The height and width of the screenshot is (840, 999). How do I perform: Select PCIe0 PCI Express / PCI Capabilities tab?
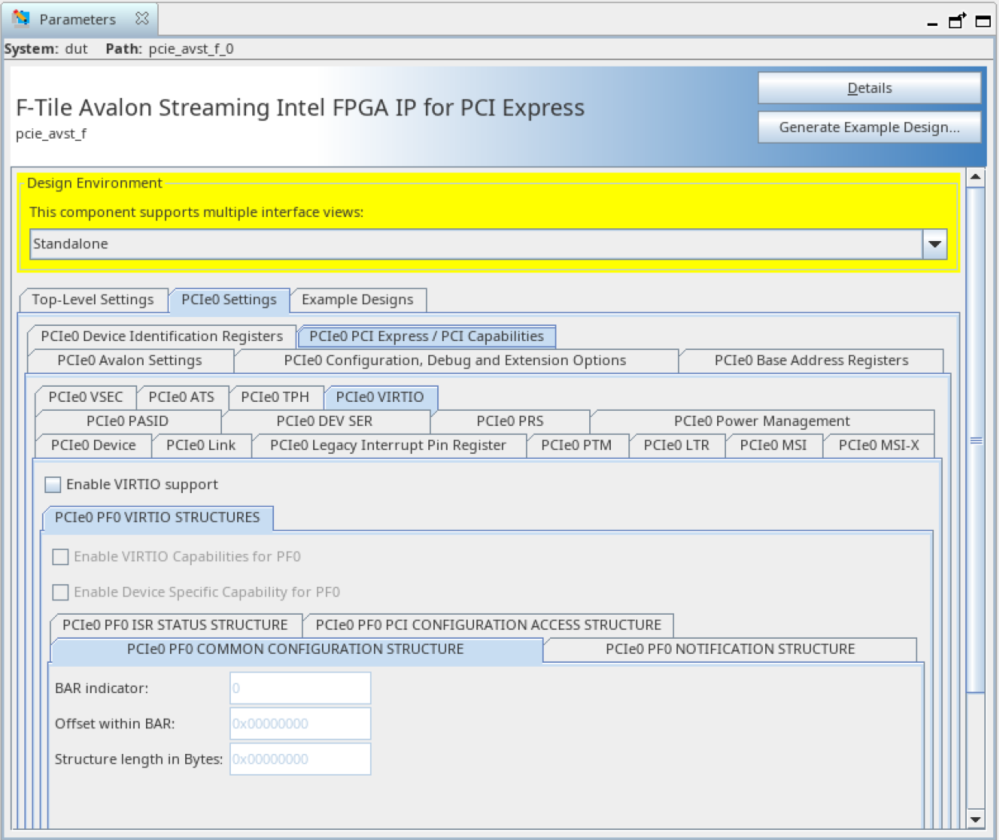(426, 336)
